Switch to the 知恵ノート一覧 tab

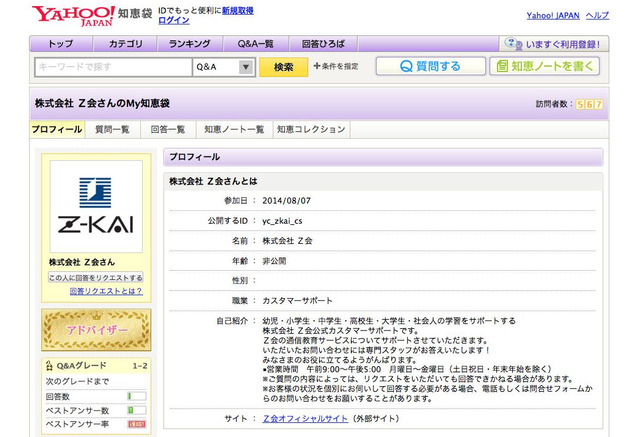pyautogui.click(x=234, y=129)
